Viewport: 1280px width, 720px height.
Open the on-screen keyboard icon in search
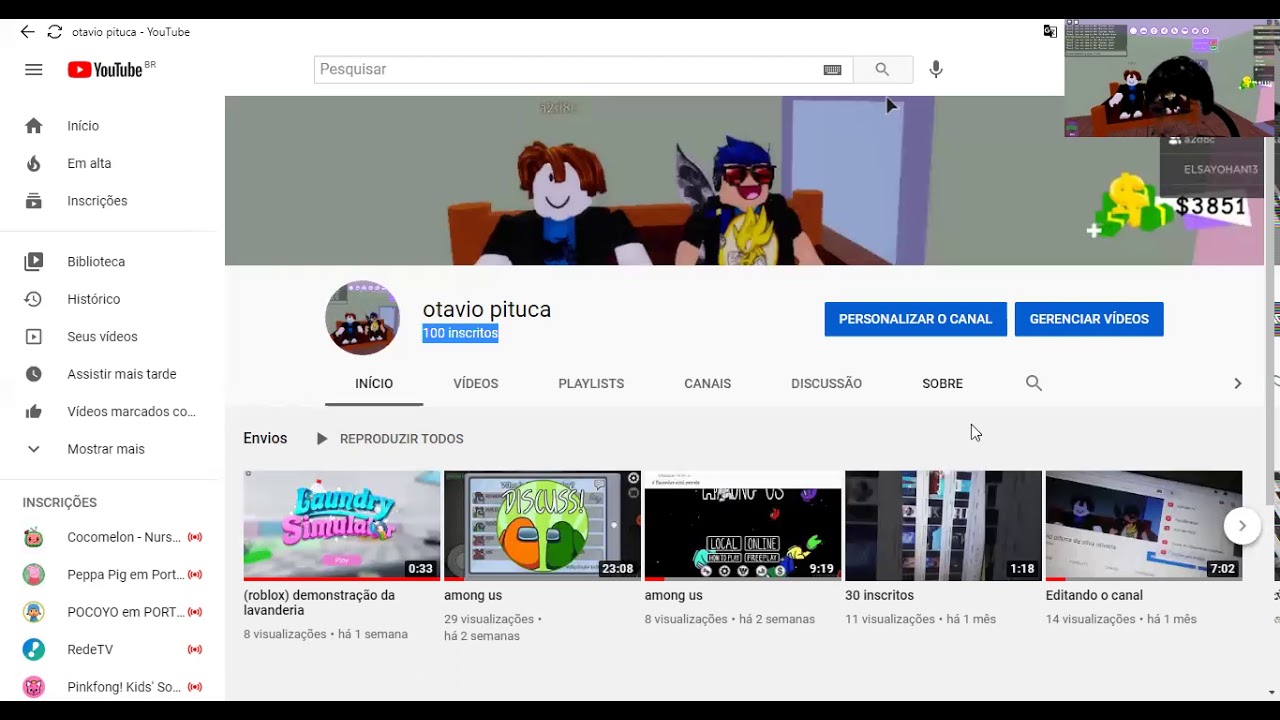[832, 70]
